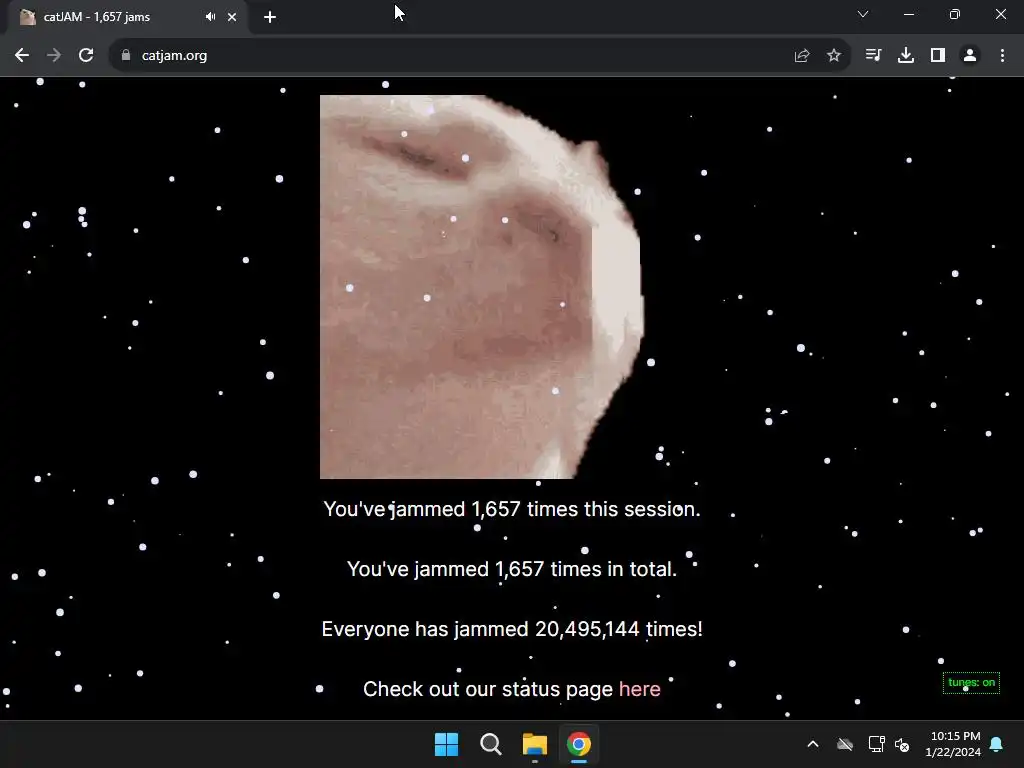Open the Windows Start menu

(447, 744)
